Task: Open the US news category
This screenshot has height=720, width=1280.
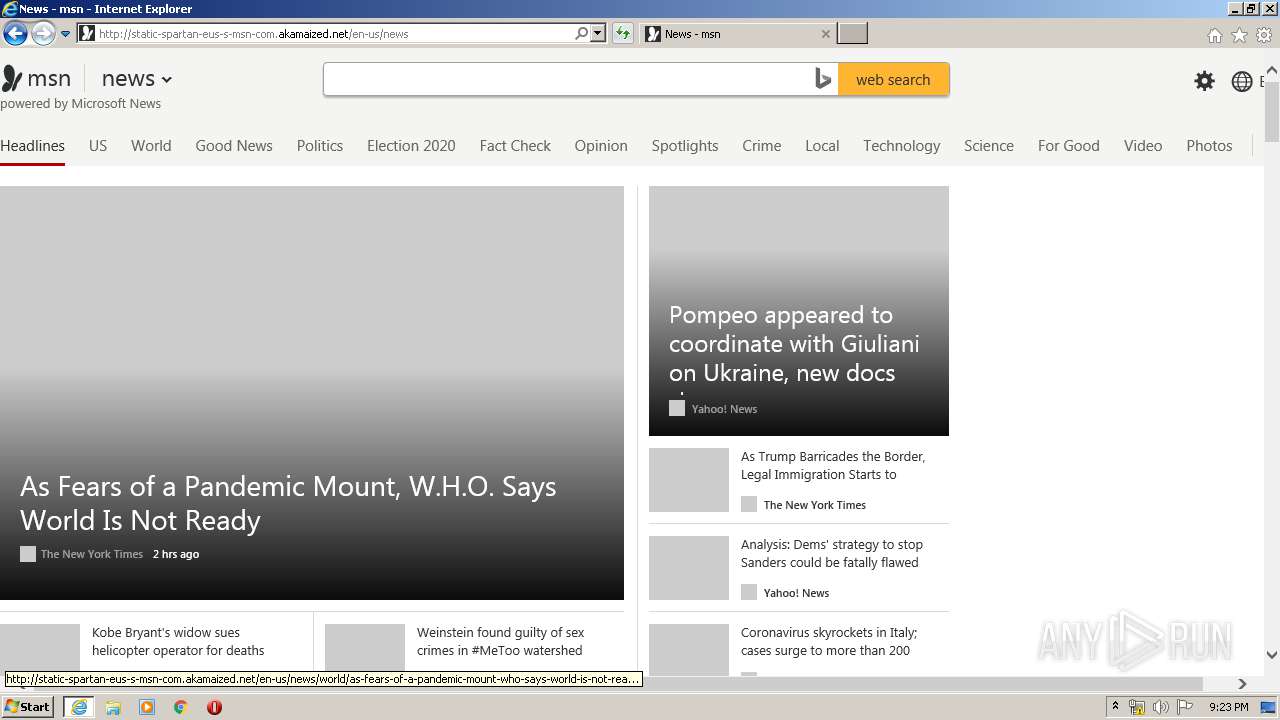Action: click(x=98, y=145)
